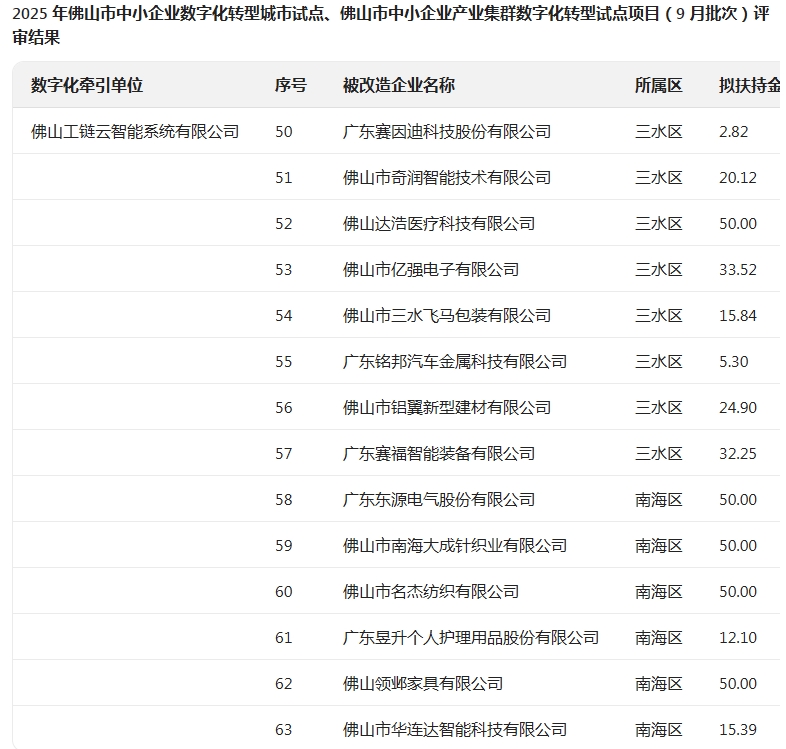
Task: Select company 广东赛因迪科技股份有限公司
Action: pos(446,131)
